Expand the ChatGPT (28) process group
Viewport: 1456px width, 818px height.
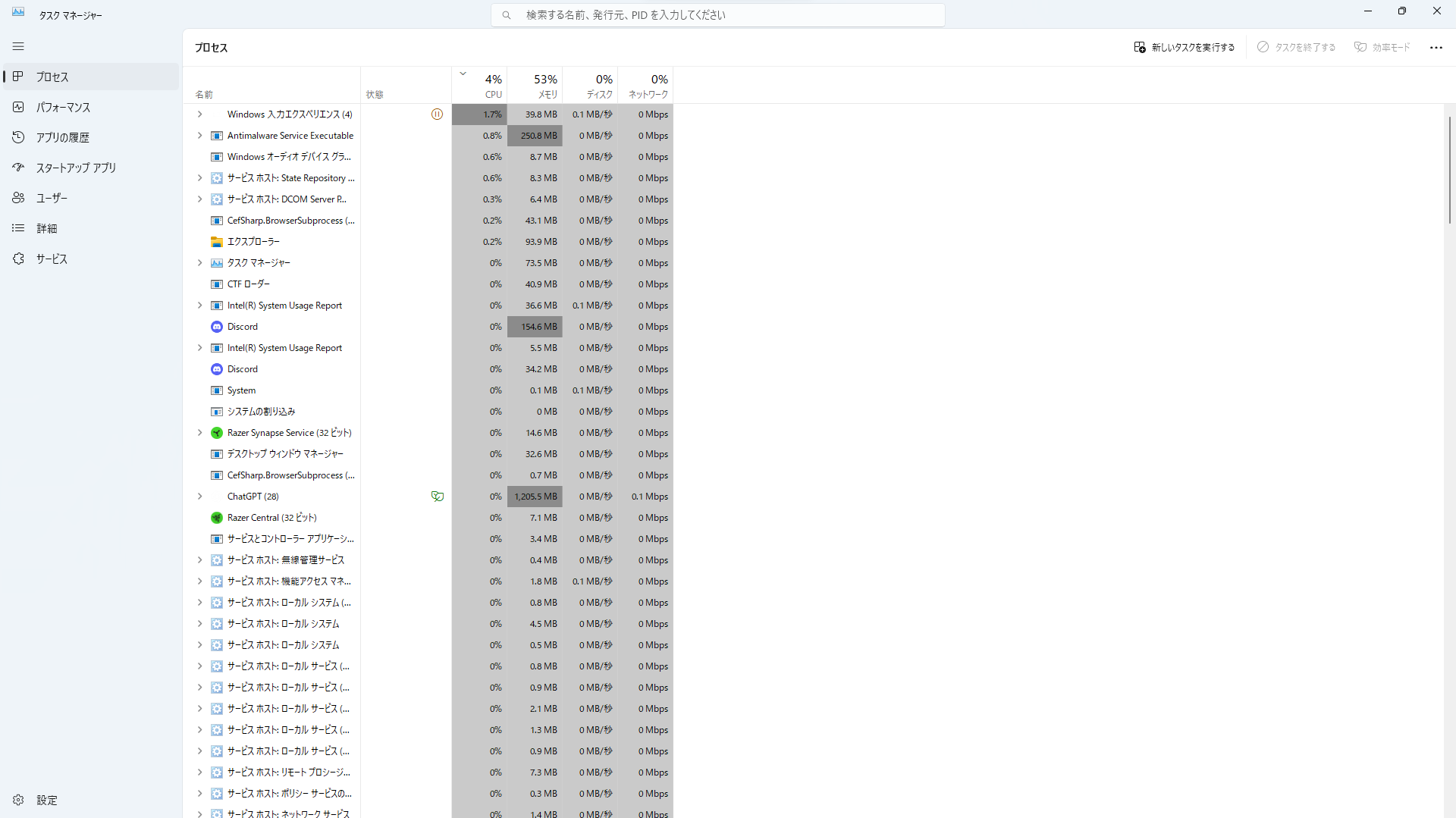199,497
